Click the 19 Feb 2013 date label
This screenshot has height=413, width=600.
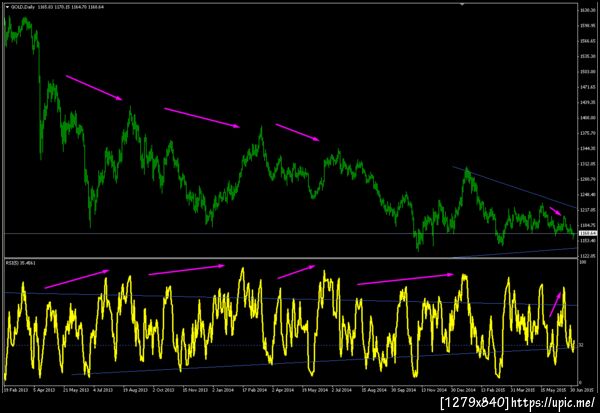click(16, 390)
